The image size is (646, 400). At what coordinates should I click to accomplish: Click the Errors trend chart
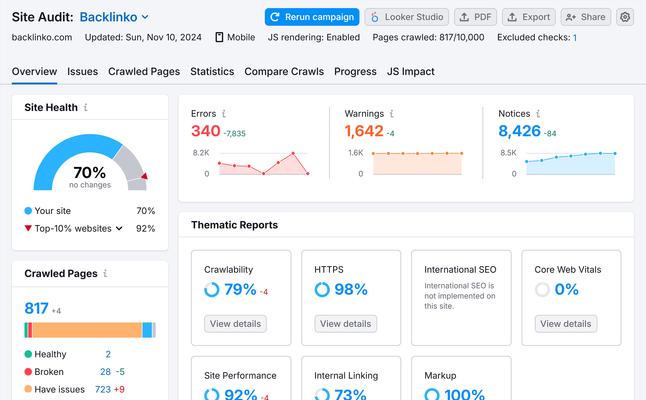[x=264, y=164]
